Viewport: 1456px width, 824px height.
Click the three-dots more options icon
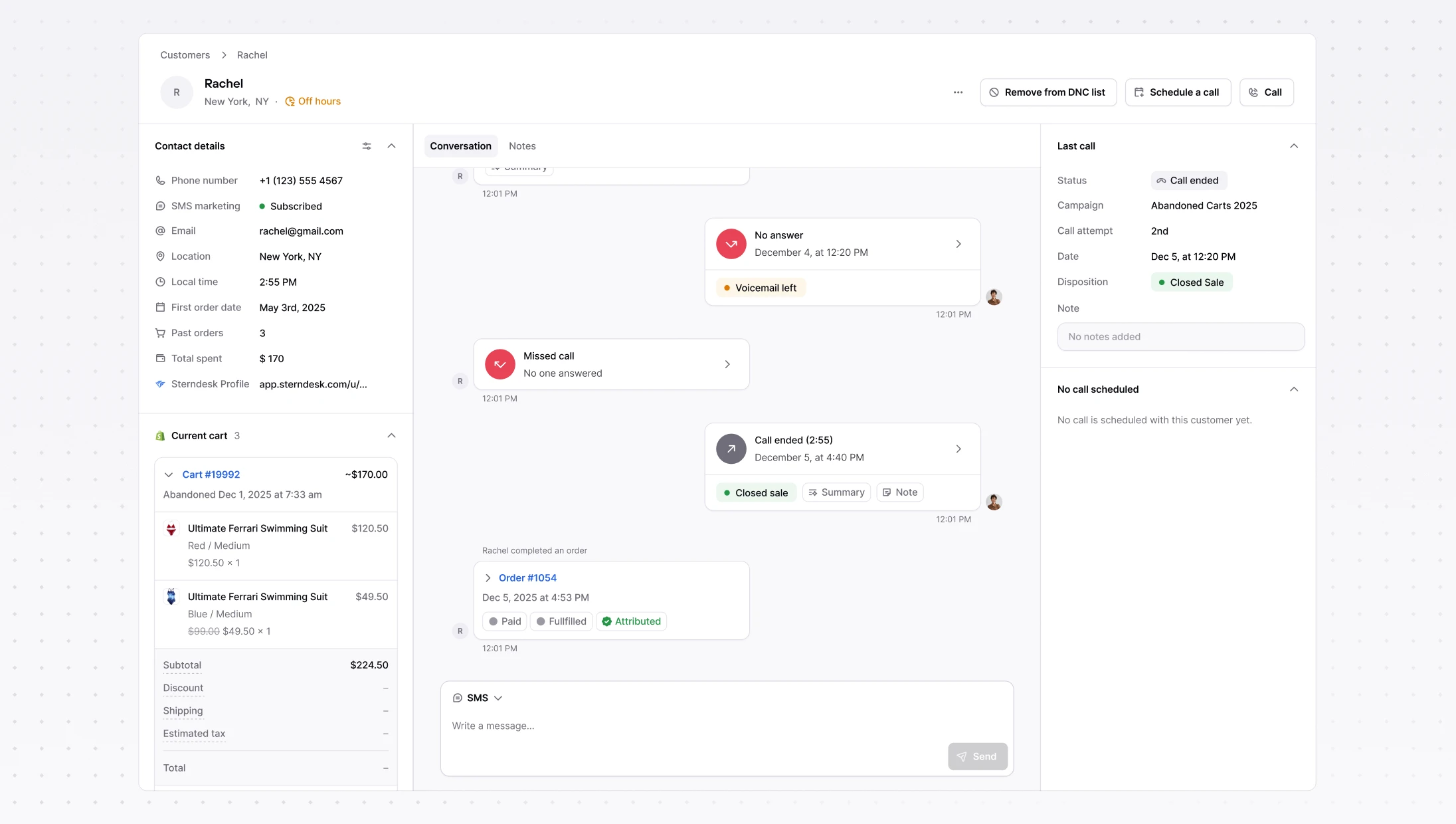point(958,92)
